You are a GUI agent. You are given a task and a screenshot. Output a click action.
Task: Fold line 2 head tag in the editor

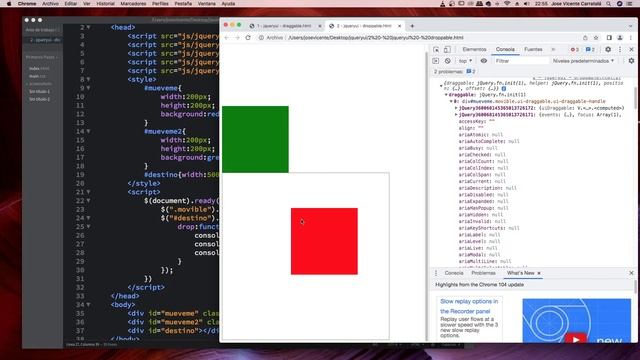[88, 27]
